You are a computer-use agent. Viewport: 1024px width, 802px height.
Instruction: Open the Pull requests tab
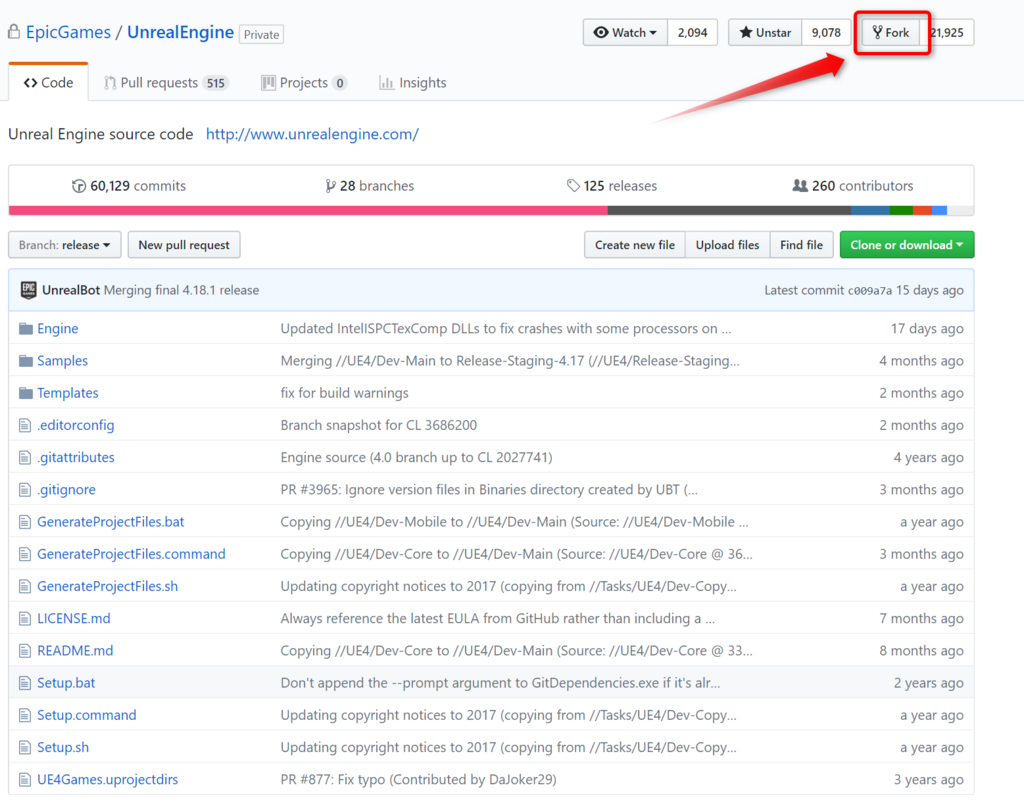[x=166, y=83]
